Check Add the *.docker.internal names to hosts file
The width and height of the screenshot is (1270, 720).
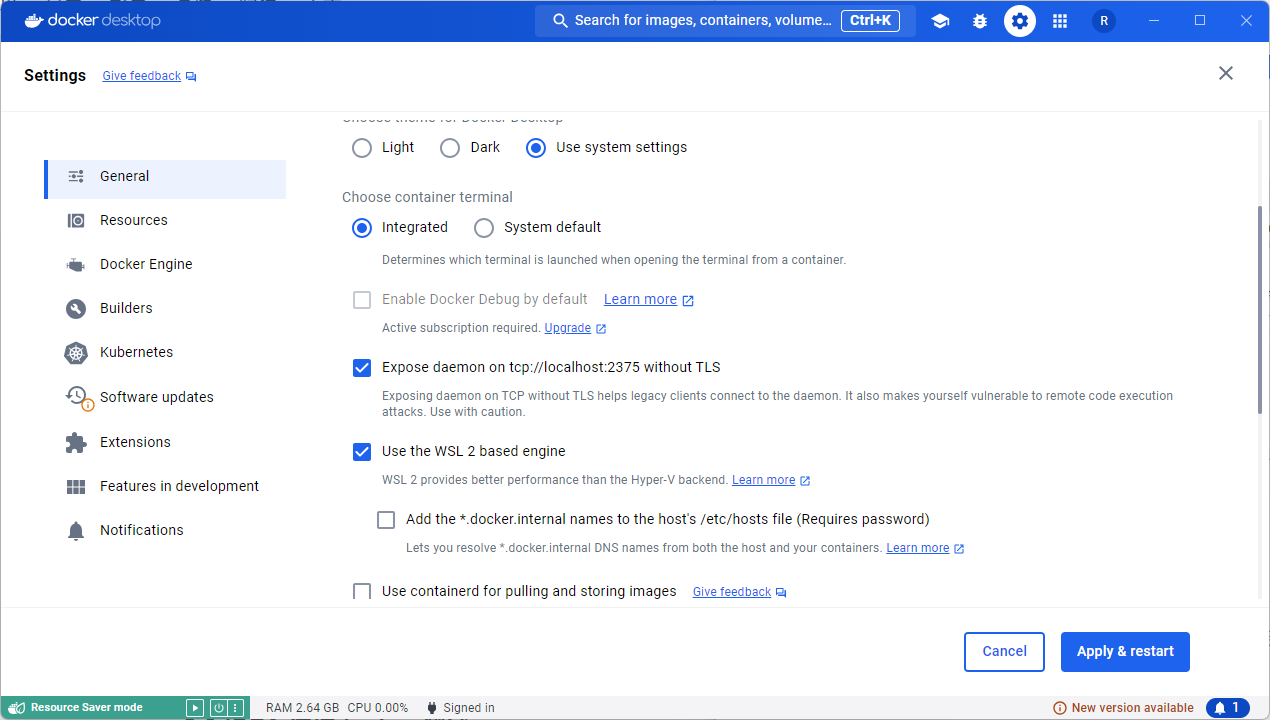pyautogui.click(x=386, y=520)
